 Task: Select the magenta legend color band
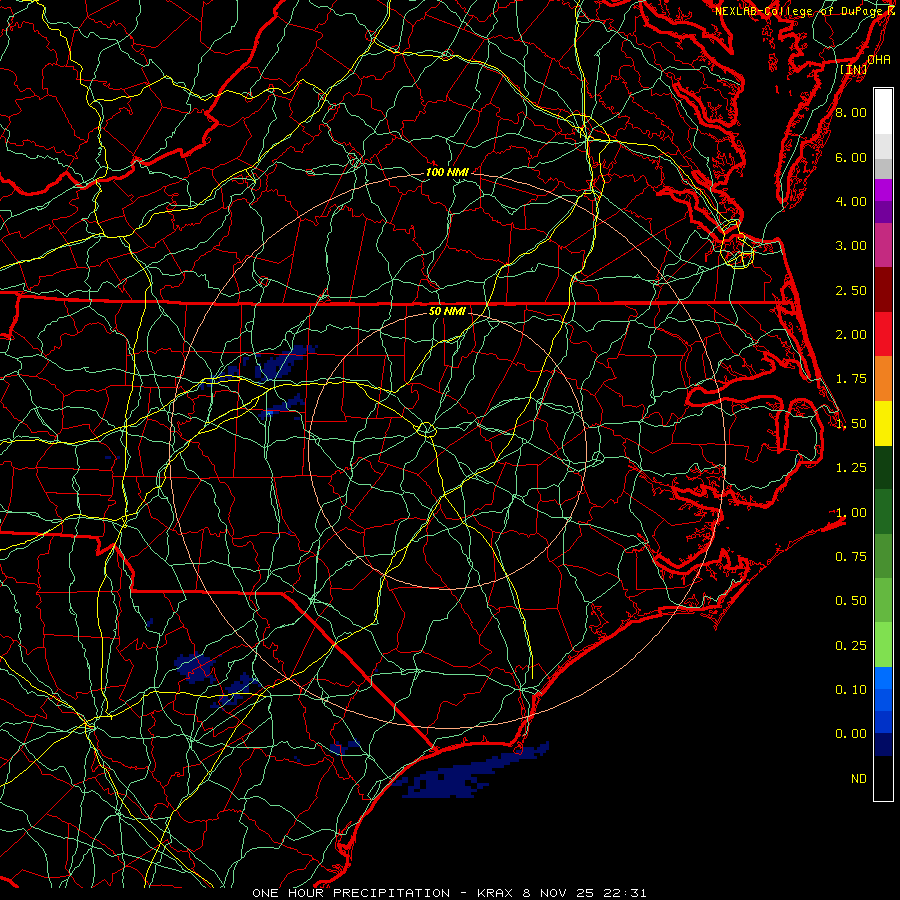pyautogui.click(x=883, y=190)
